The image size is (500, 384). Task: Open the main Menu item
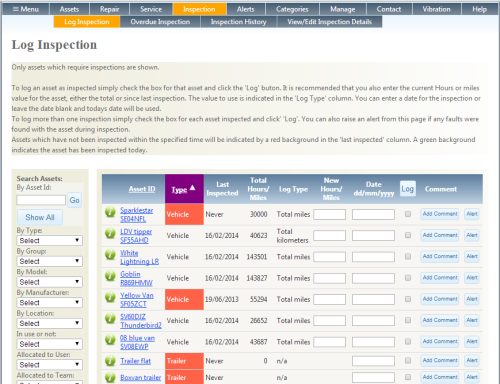tap(26, 9)
